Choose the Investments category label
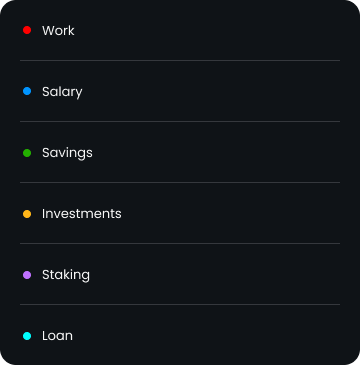 pos(82,214)
